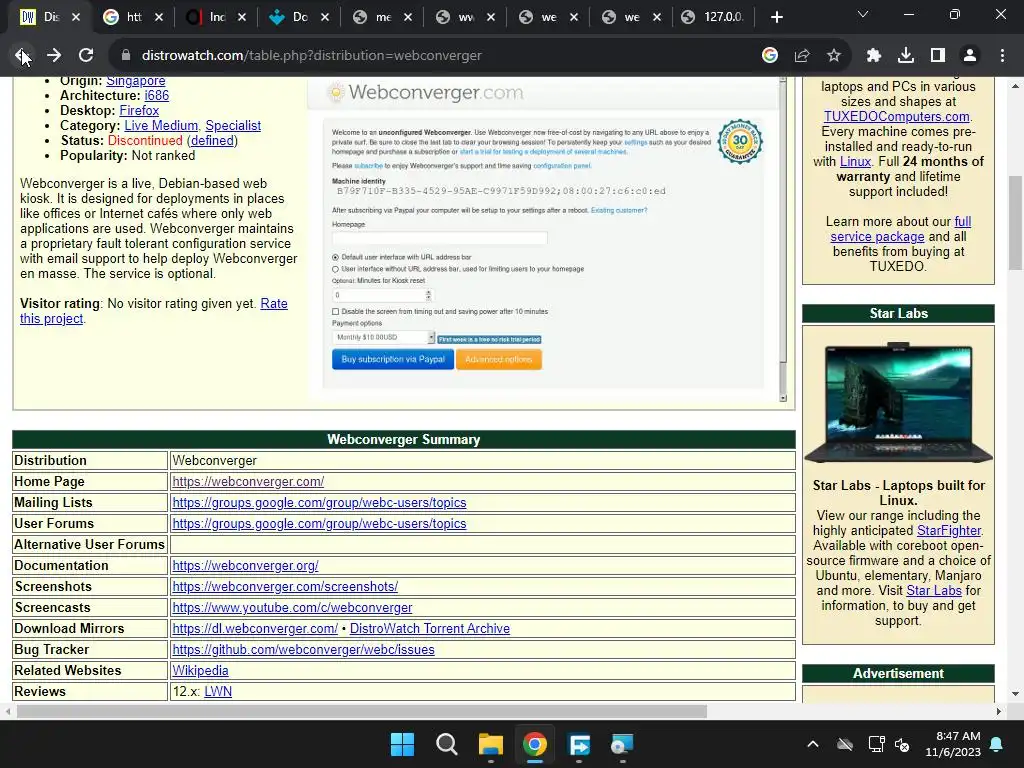Open the Mailing Lists groups.google.com link
Image resolution: width=1024 pixels, height=768 pixels.
point(319,502)
